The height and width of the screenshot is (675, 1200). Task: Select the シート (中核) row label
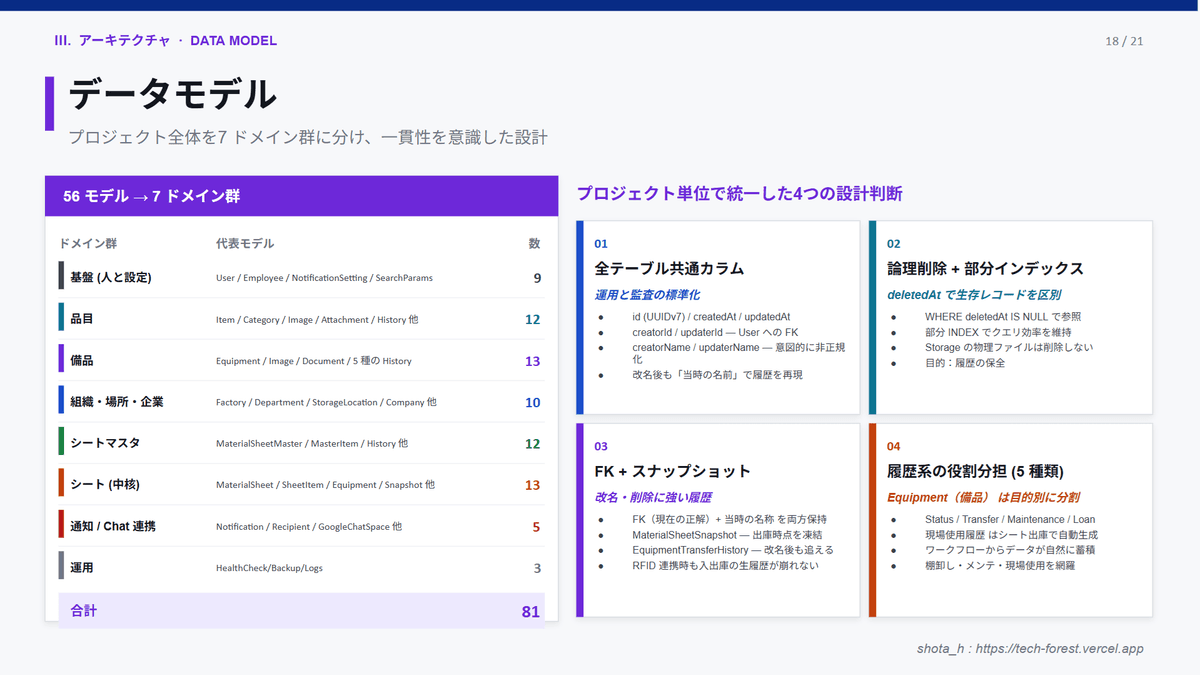pyautogui.click(x=104, y=485)
